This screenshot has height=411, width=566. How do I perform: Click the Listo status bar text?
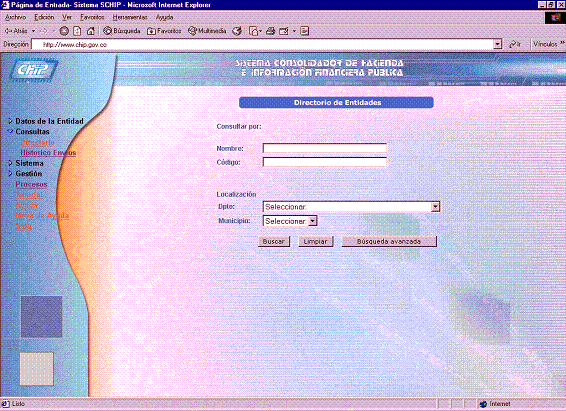18,404
